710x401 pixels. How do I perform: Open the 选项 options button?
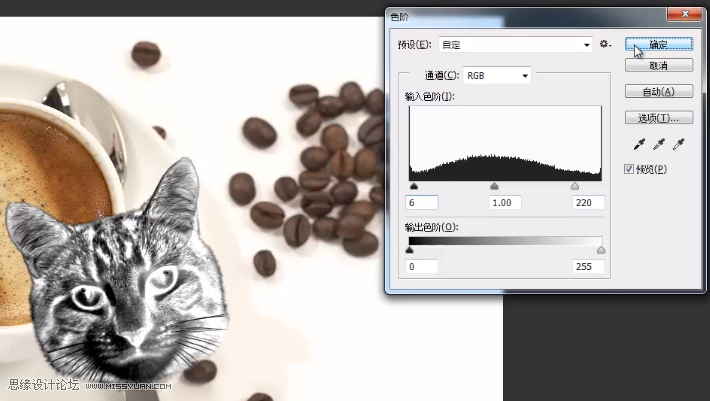[x=659, y=118]
